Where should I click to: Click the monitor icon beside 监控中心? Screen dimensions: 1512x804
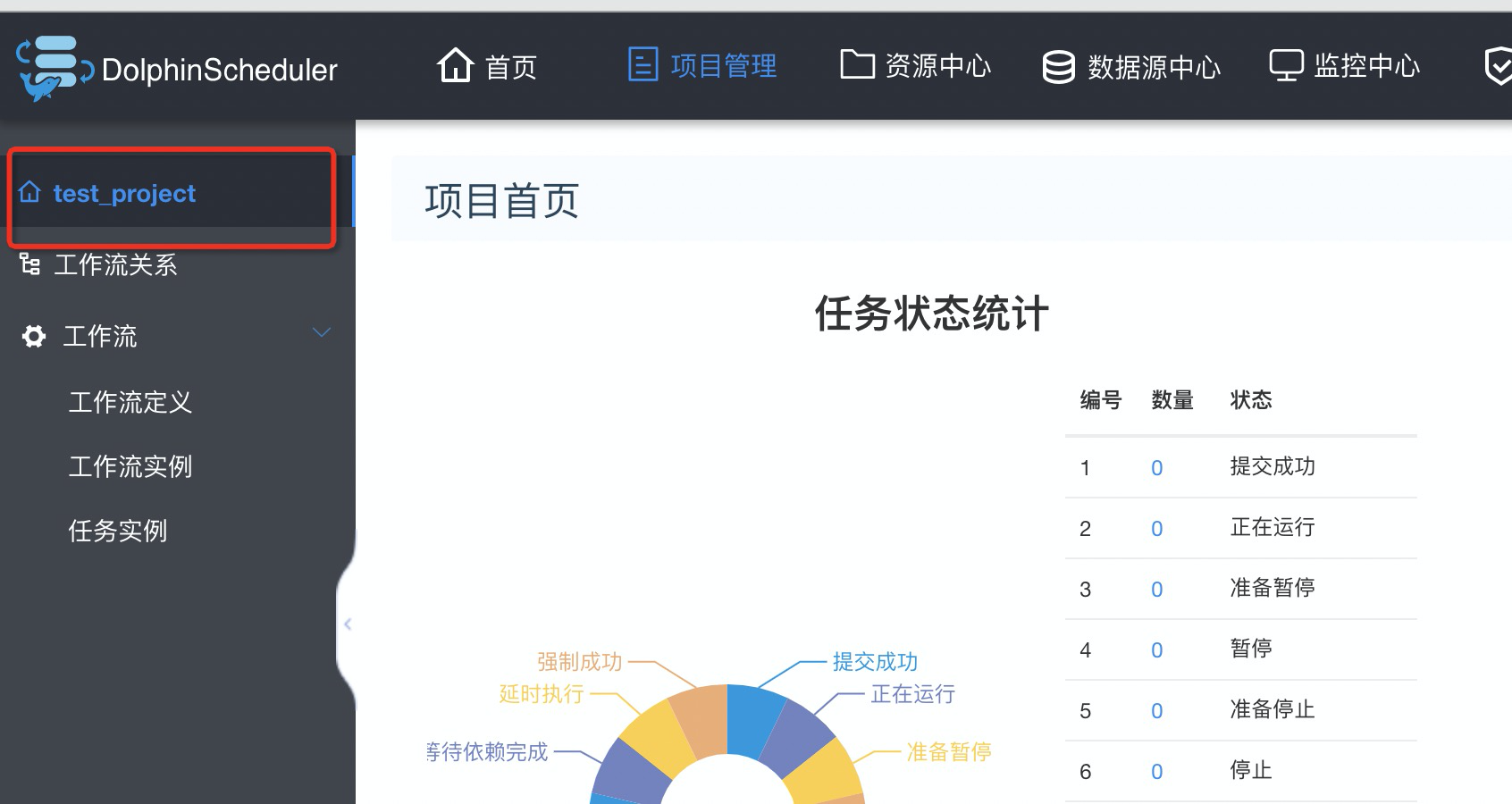[x=1287, y=65]
